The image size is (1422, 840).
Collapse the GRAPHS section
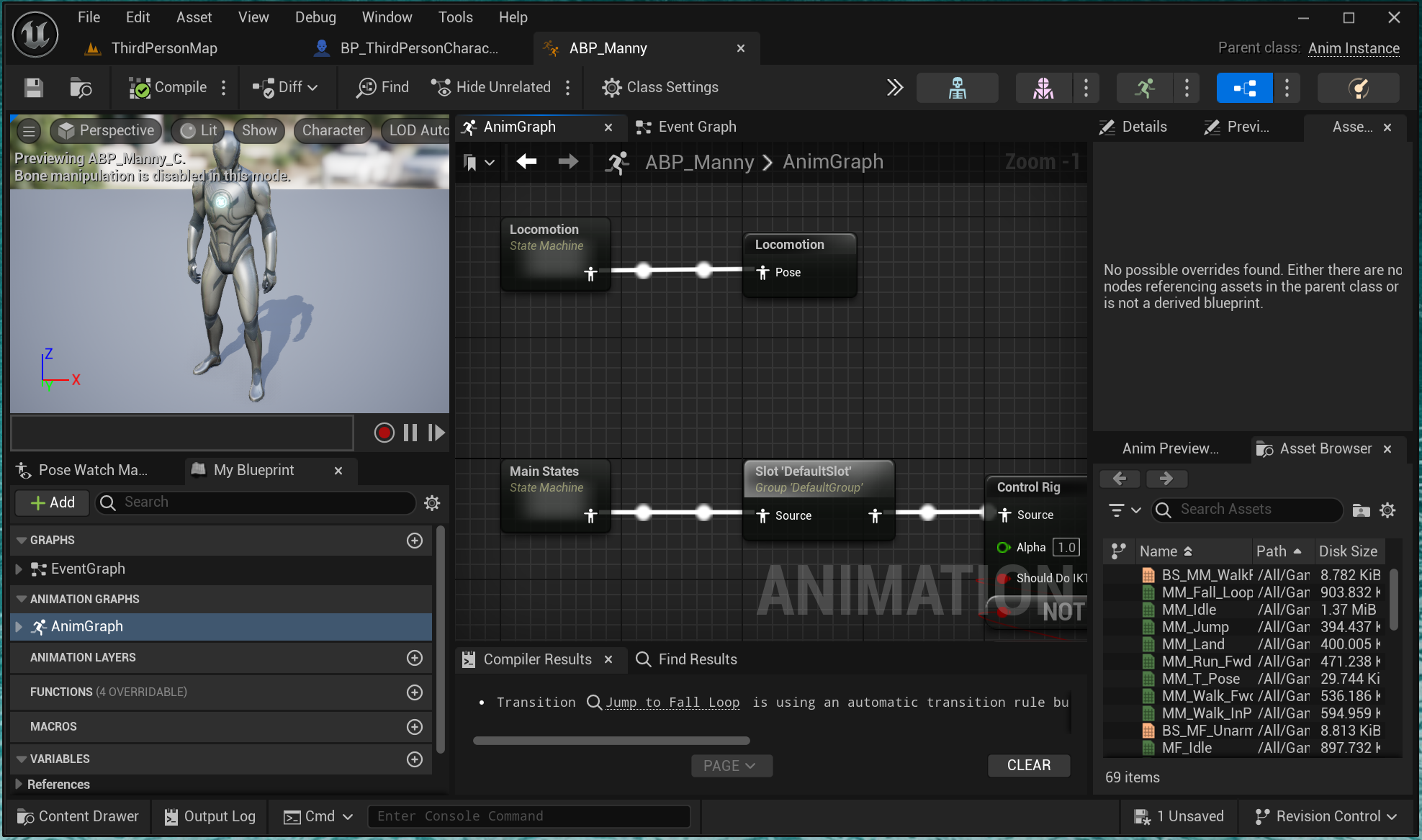pos(22,541)
